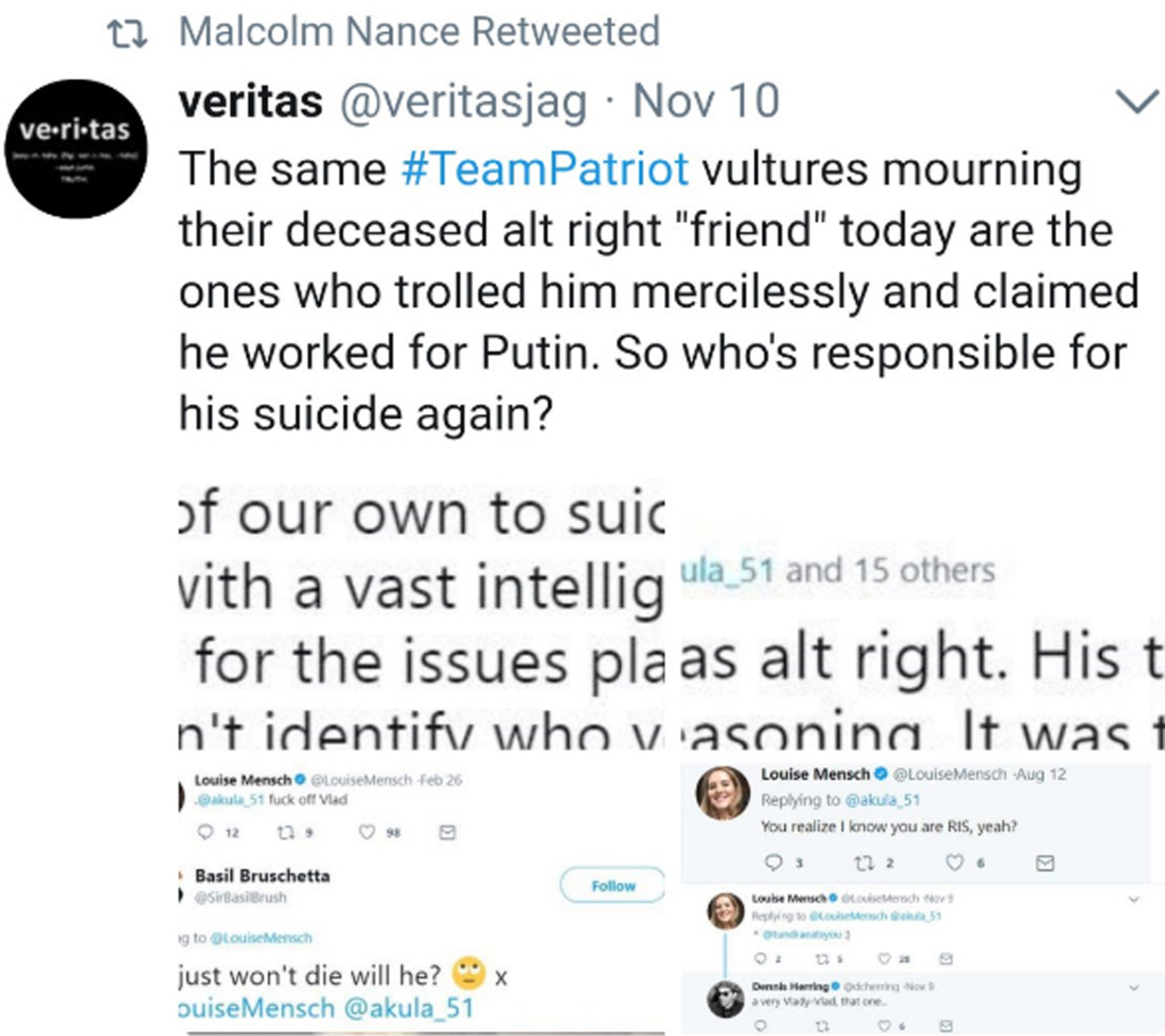Like the "fuck off Vlad" tweet with the heart

click(x=367, y=833)
